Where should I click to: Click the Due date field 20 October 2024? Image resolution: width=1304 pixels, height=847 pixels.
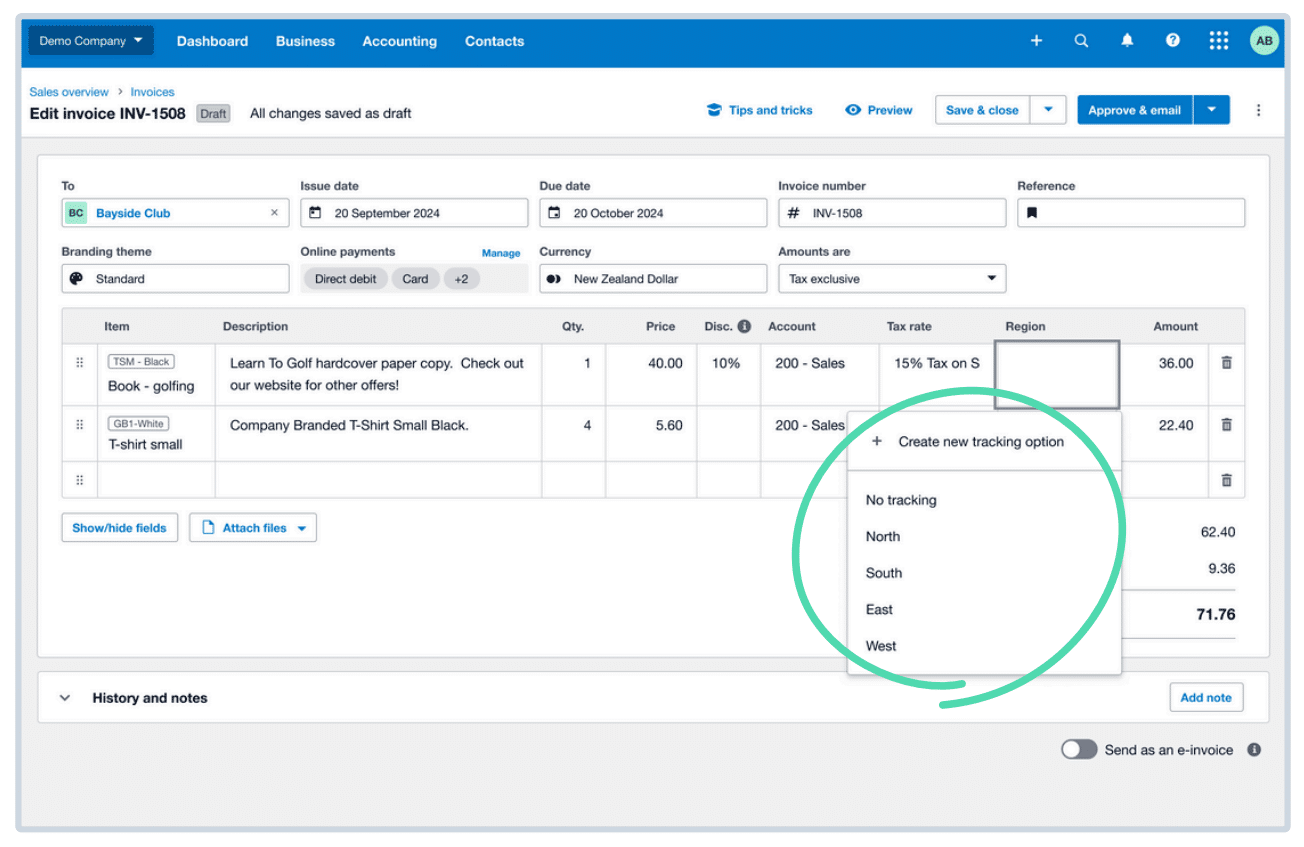tap(653, 213)
